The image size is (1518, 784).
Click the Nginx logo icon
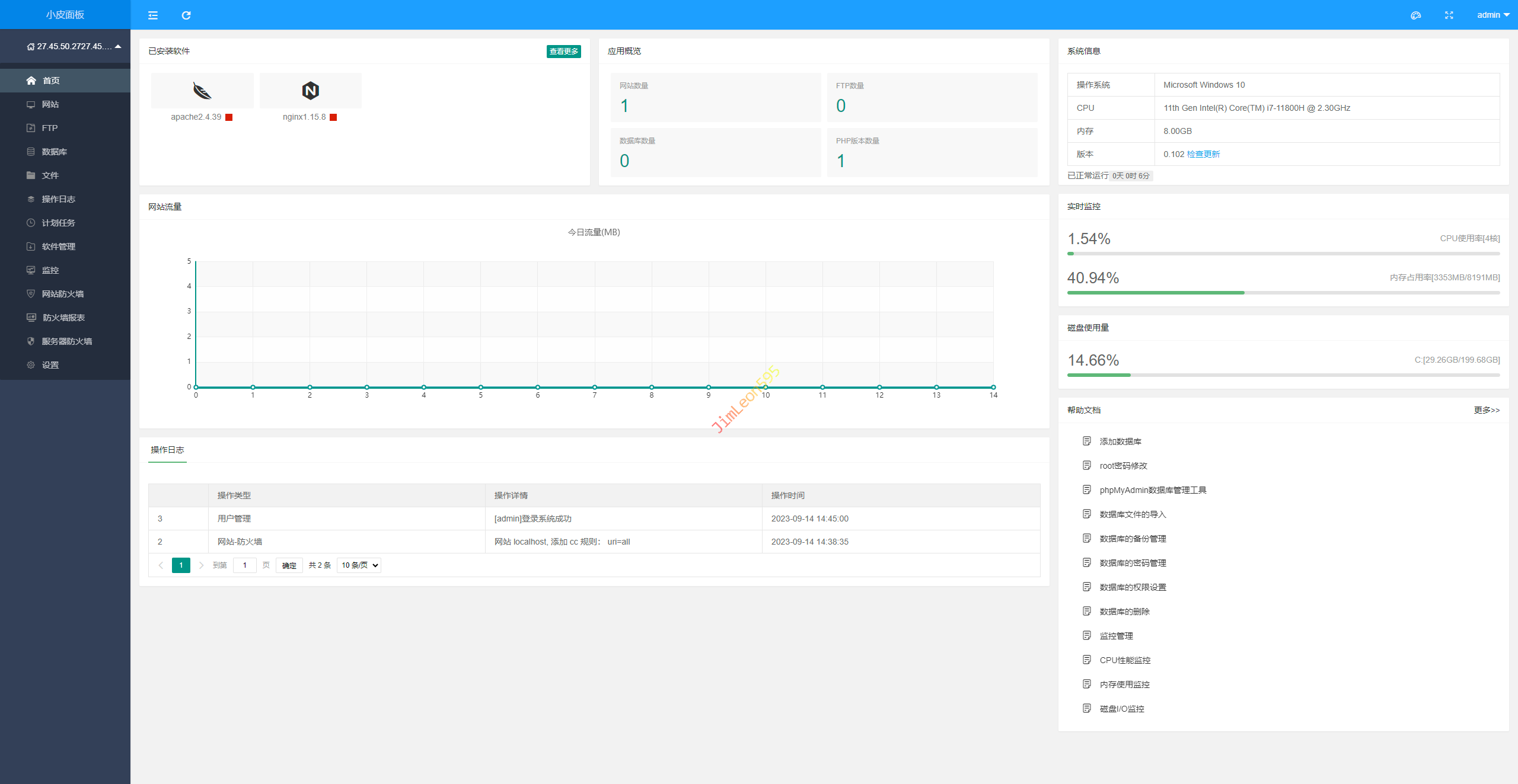(310, 91)
